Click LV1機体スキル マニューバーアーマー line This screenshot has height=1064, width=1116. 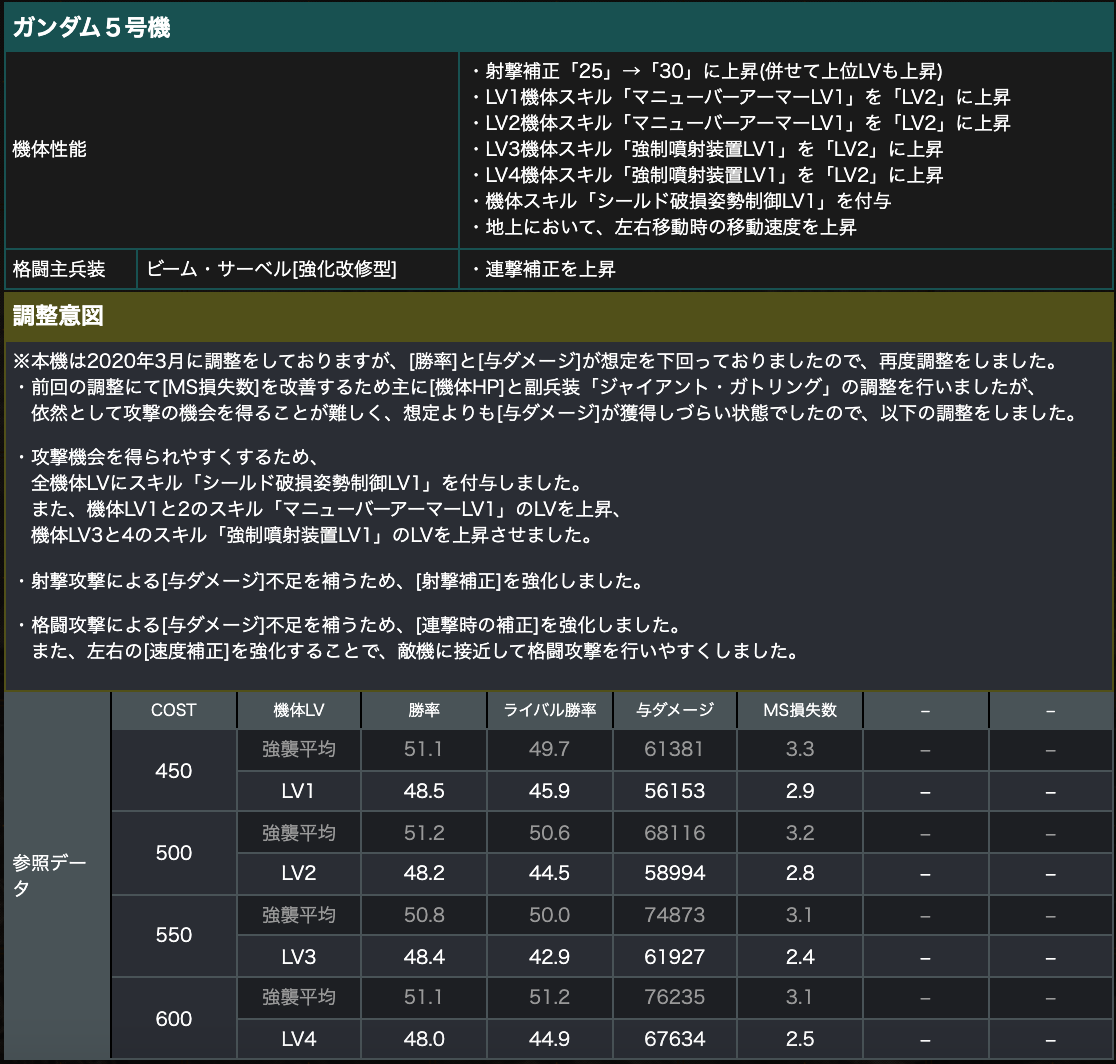coord(740,97)
